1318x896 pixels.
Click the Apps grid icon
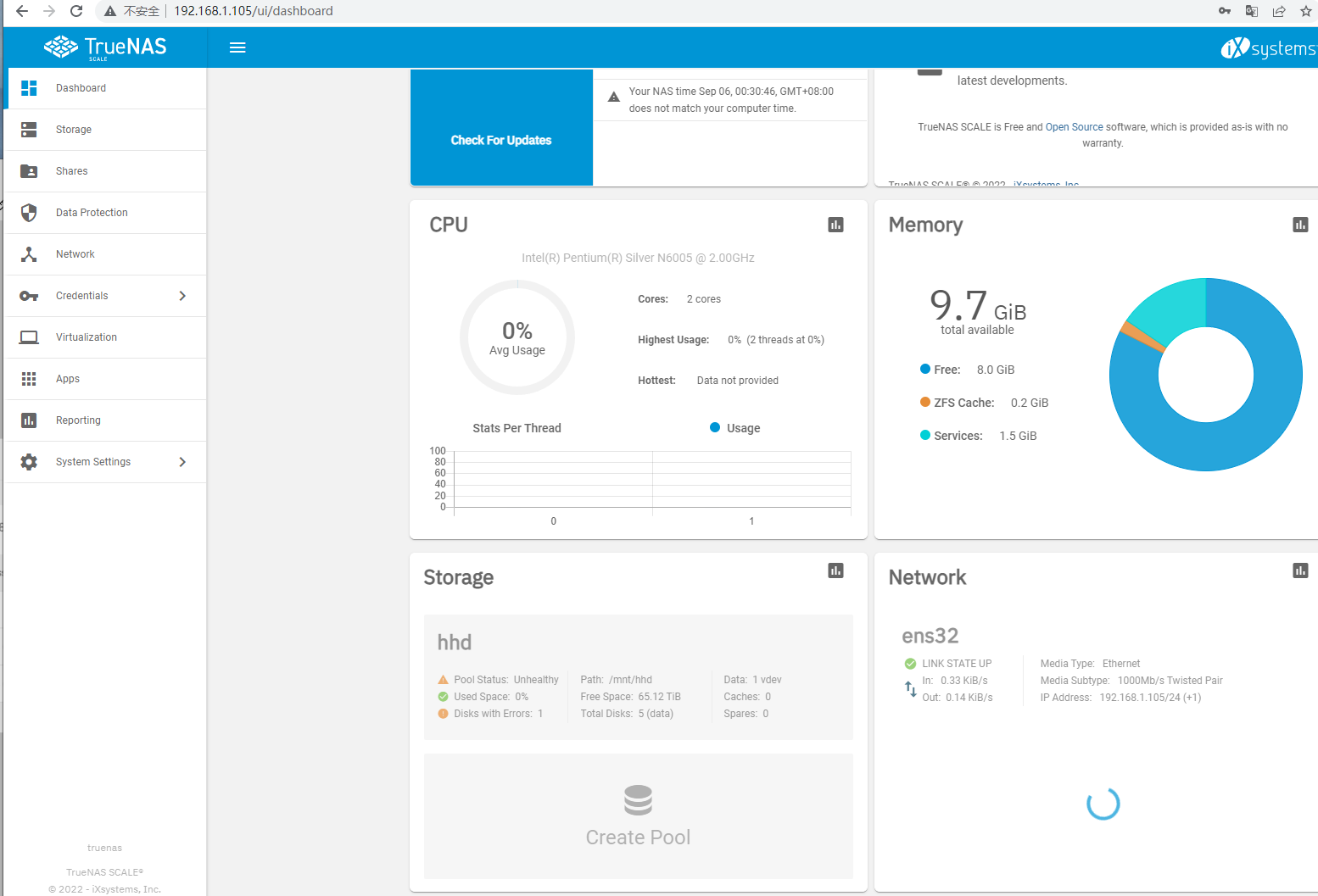point(29,379)
